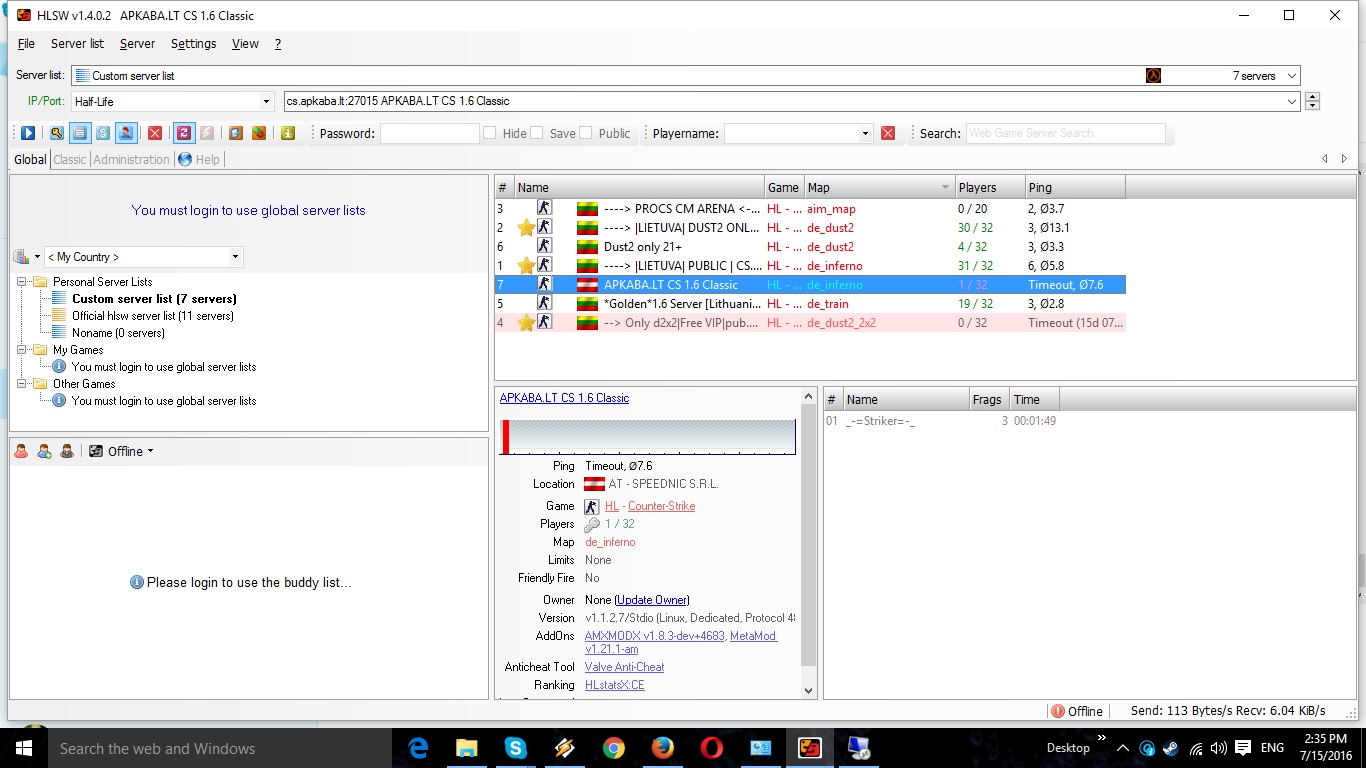Switch to the Classic tab
This screenshot has height=768, width=1366.
[70, 159]
